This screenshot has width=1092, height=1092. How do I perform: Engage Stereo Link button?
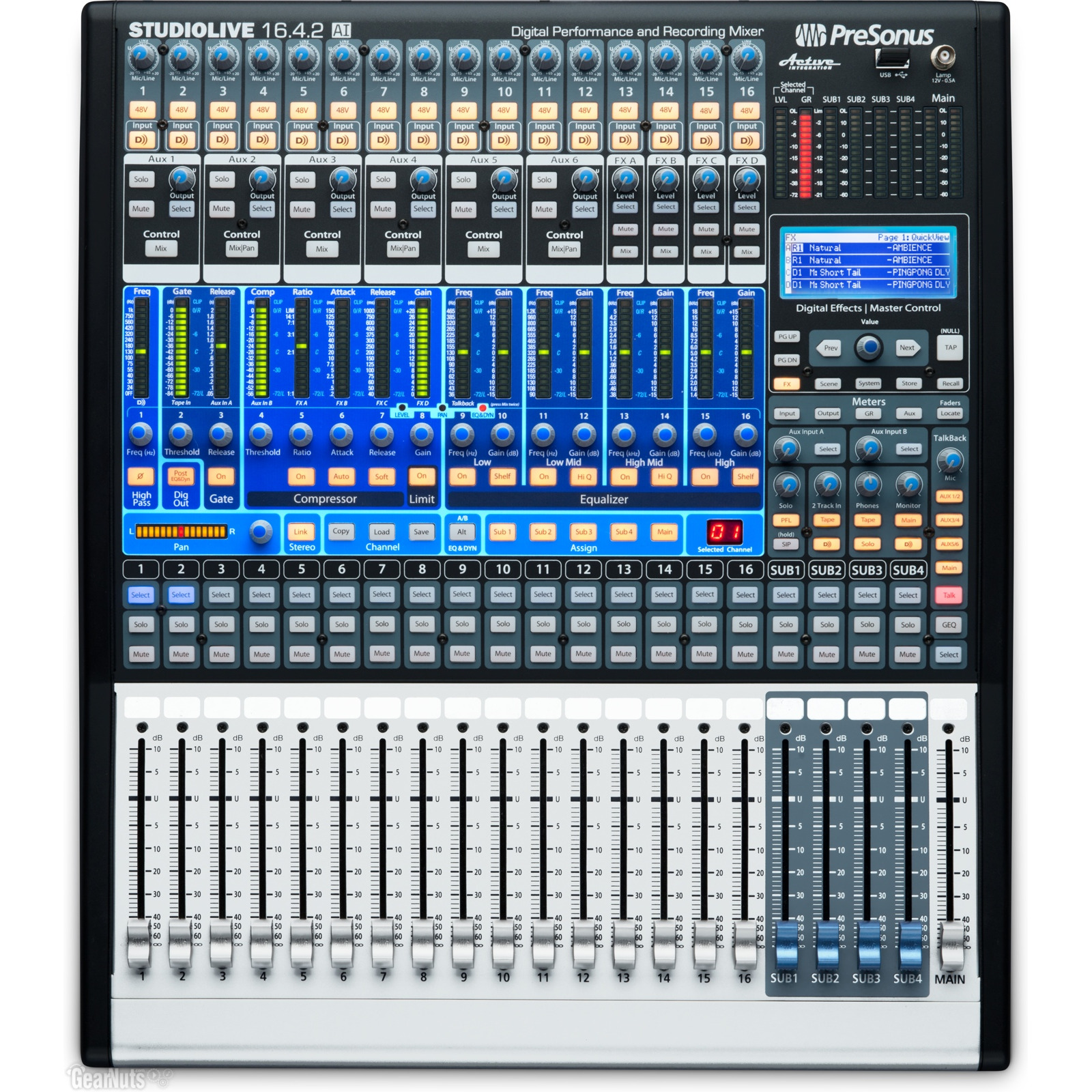[301, 532]
